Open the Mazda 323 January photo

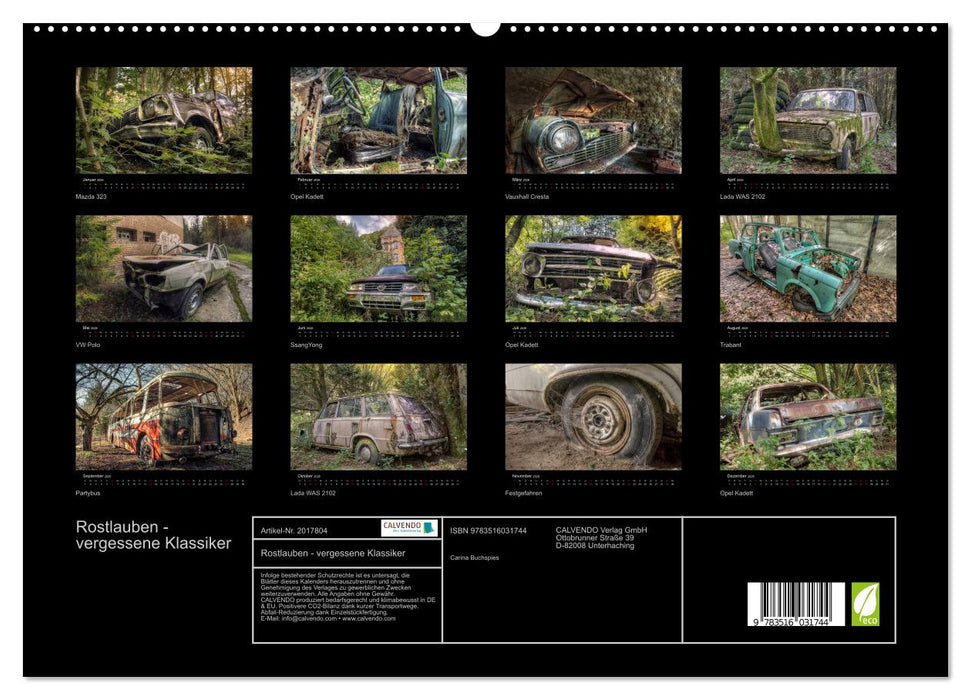pyautogui.click(x=164, y=121)
